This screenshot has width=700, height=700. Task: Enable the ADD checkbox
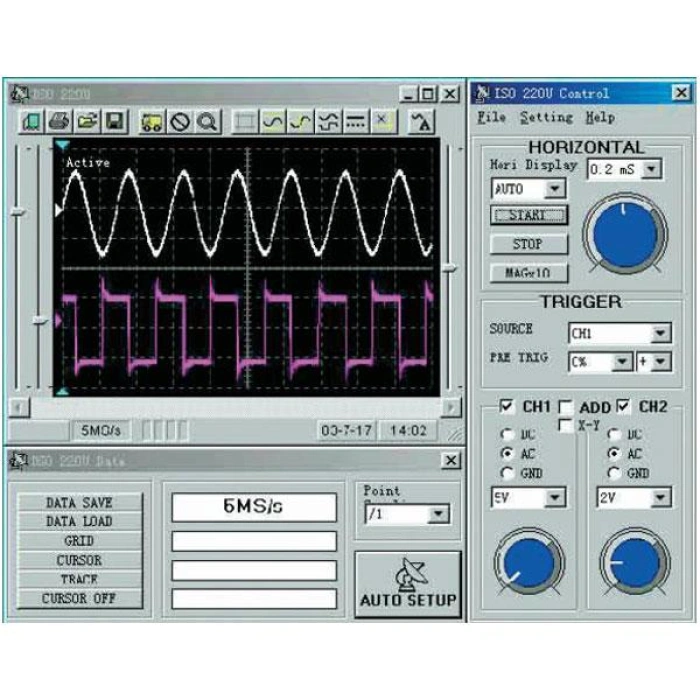566,407
